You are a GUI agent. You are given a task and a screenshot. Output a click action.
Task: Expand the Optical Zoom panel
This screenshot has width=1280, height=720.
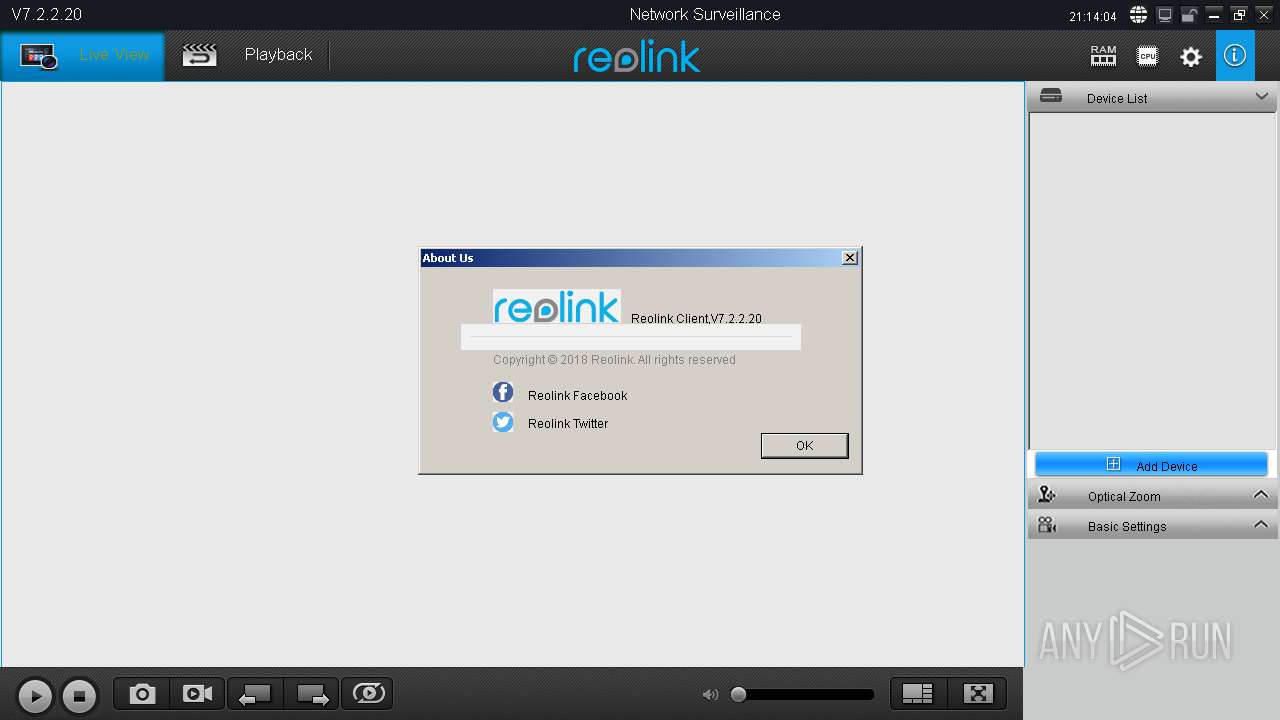[x=1261, y=495]
